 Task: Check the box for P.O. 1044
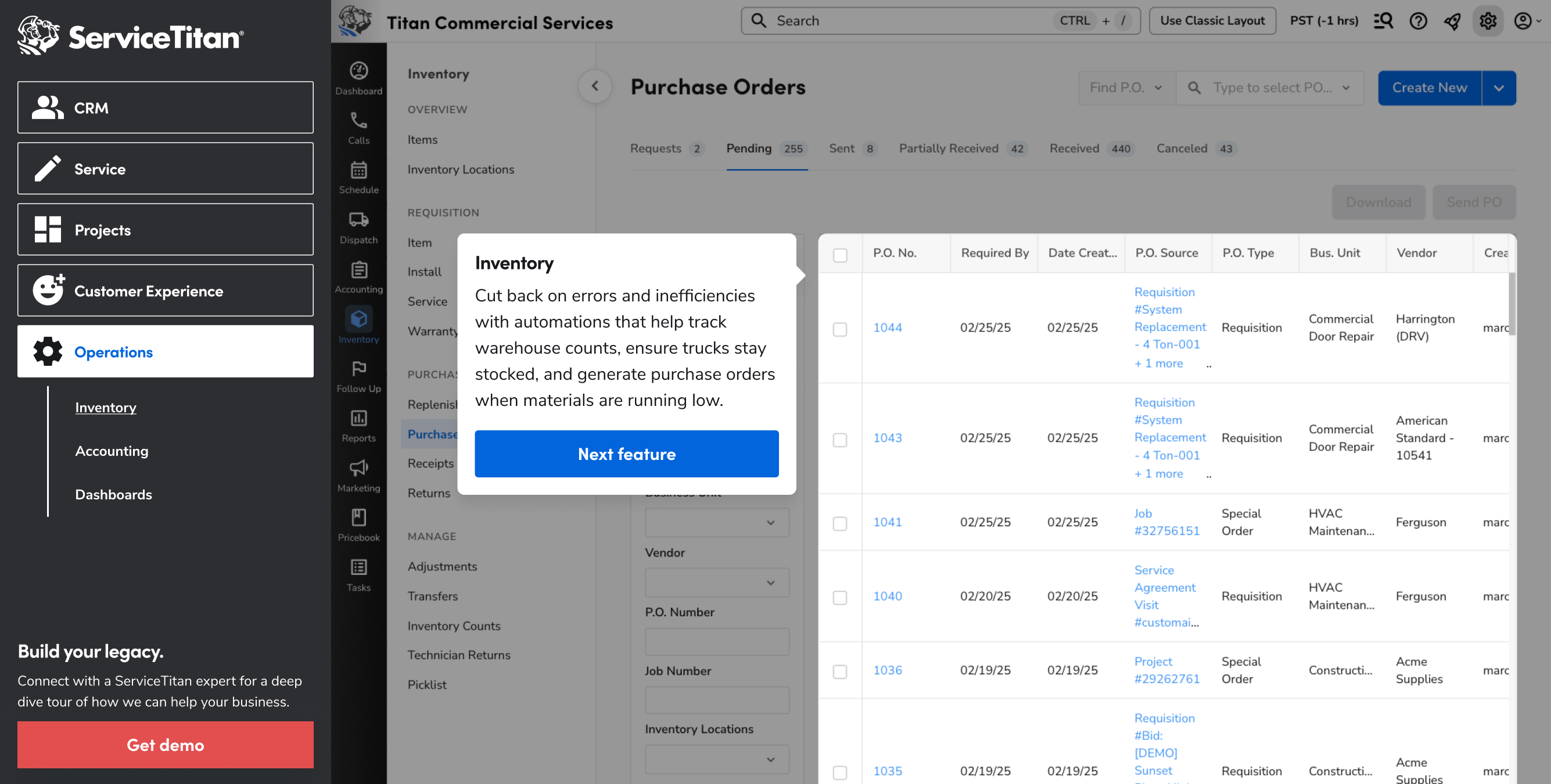click(840, 329)
